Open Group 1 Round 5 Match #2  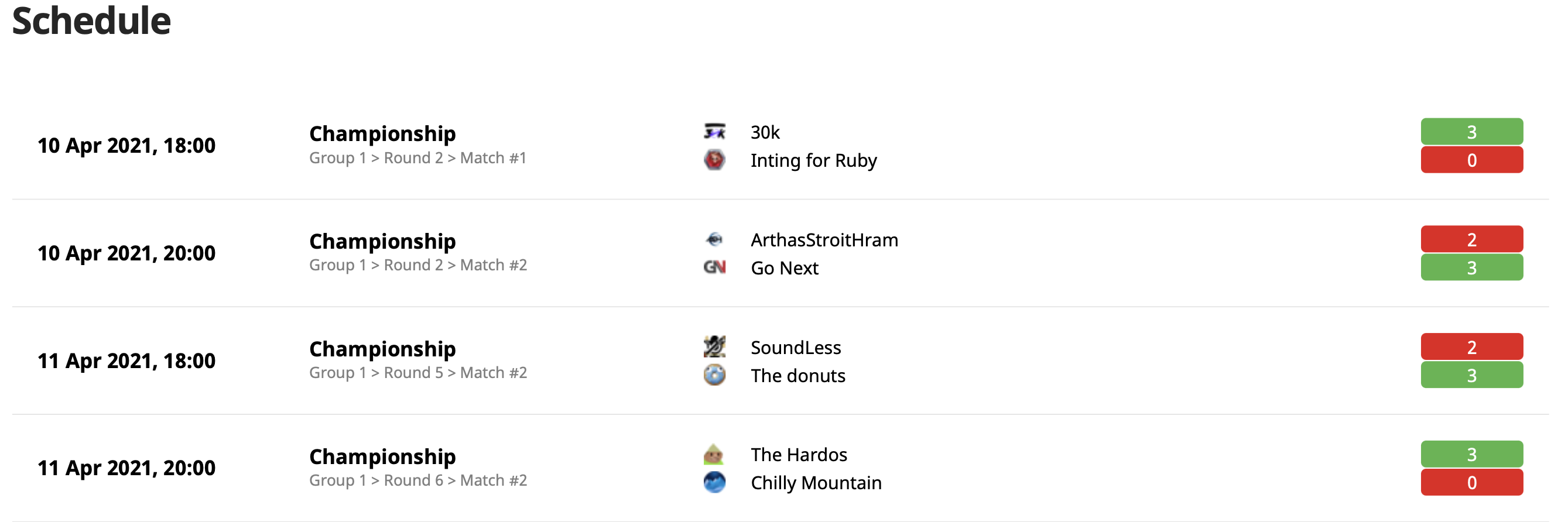[x=417, y=372]
